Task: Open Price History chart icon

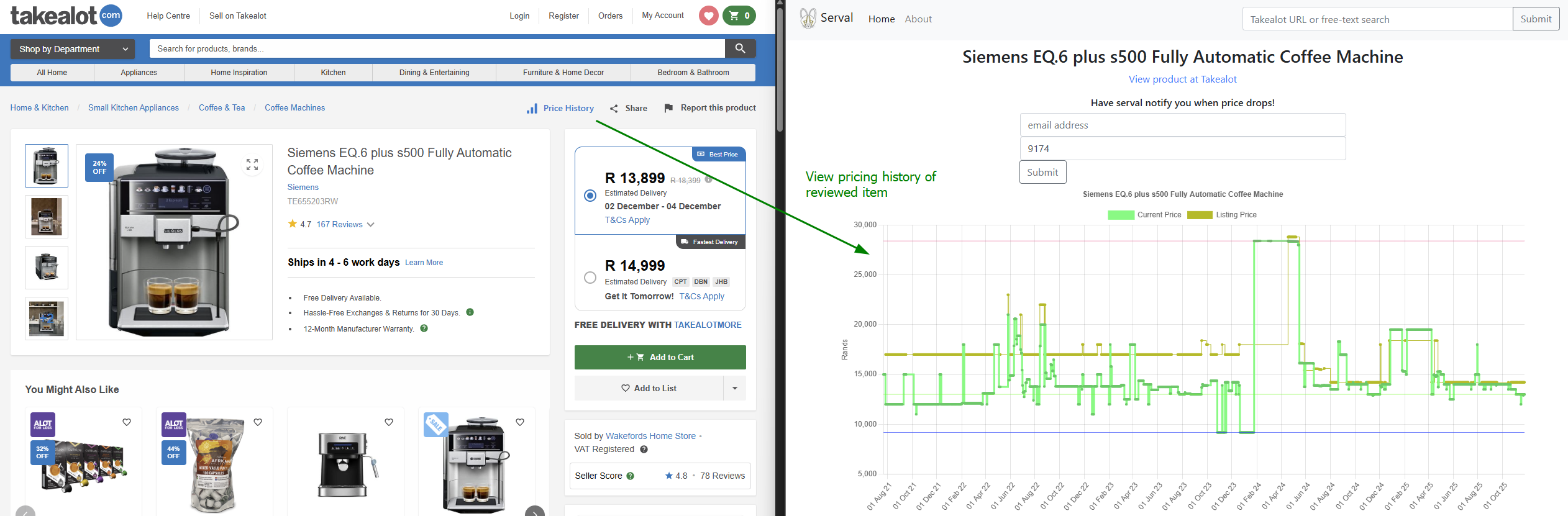Action: click(532, 109)
